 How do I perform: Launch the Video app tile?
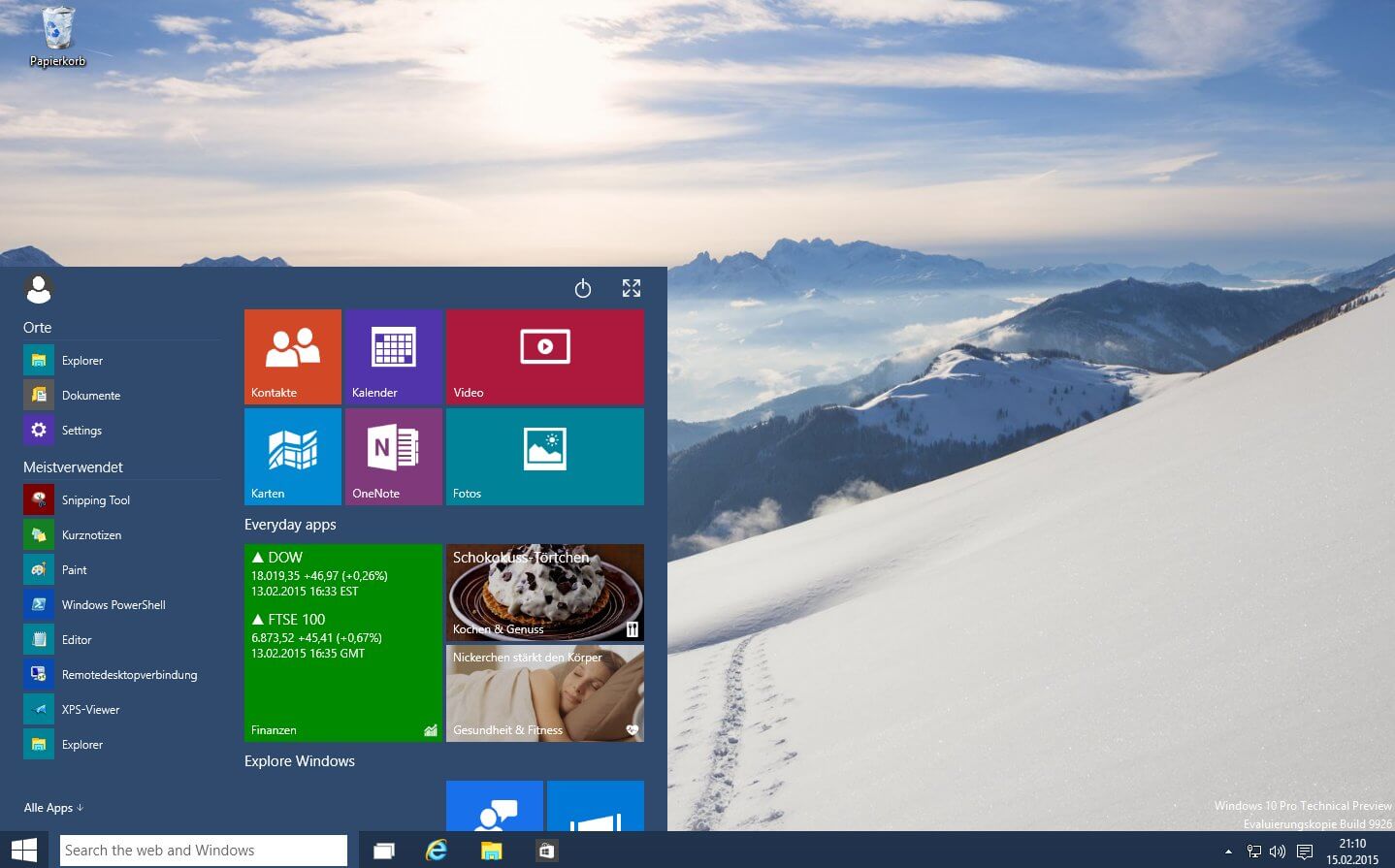point(544,356)
